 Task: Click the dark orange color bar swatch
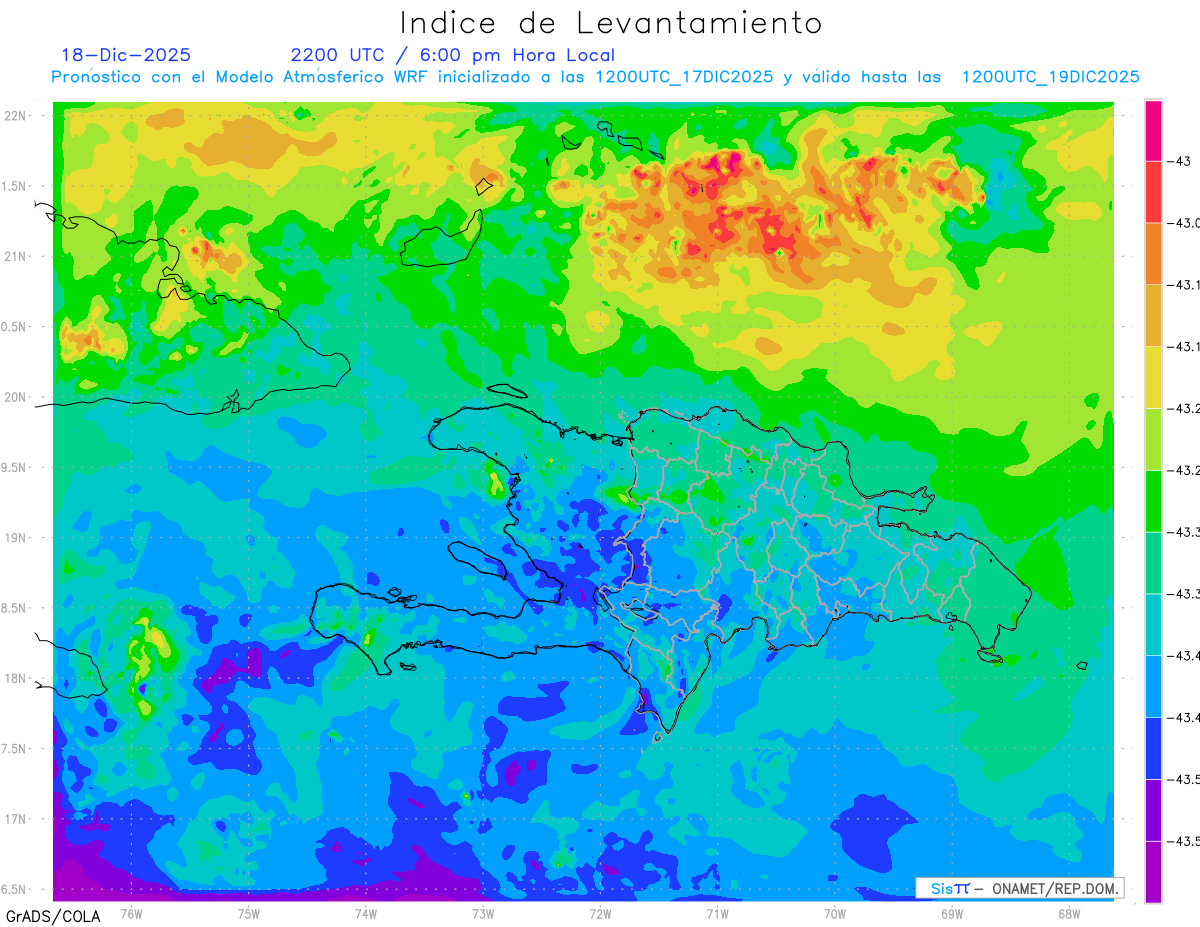(x=1153, y=254)
